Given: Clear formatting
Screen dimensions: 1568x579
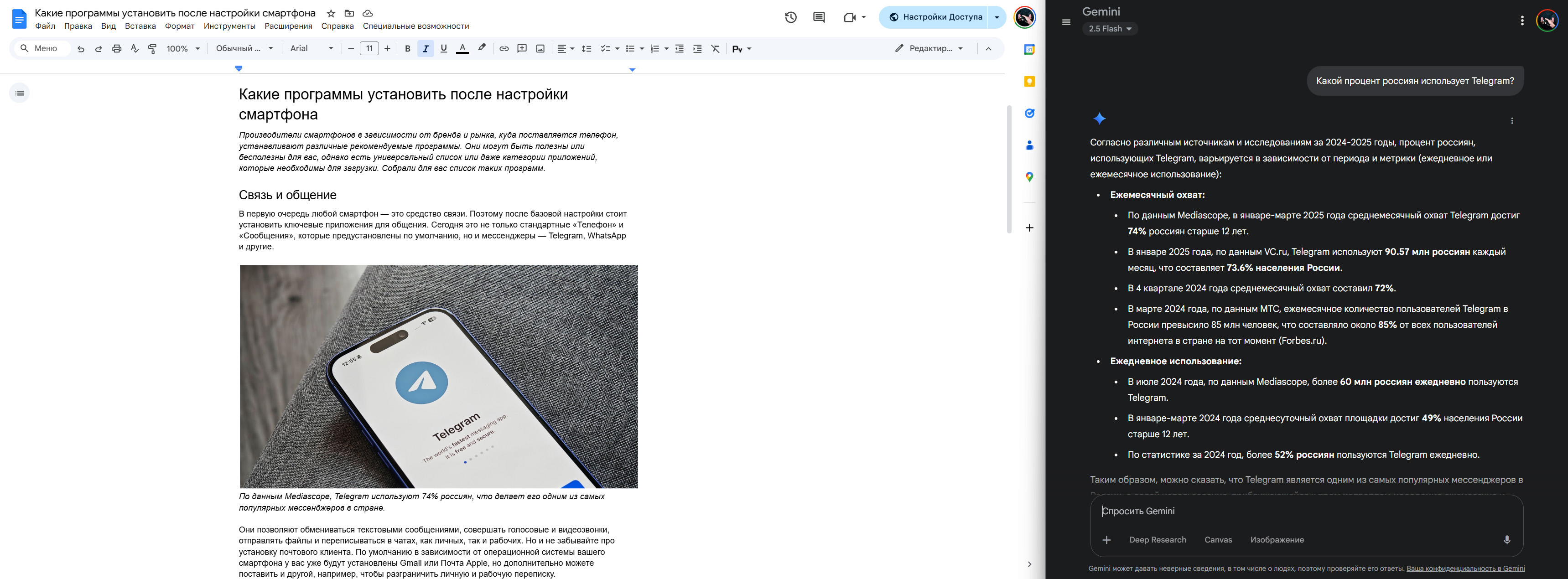Looking at the screenshot, I should (716, 49).
